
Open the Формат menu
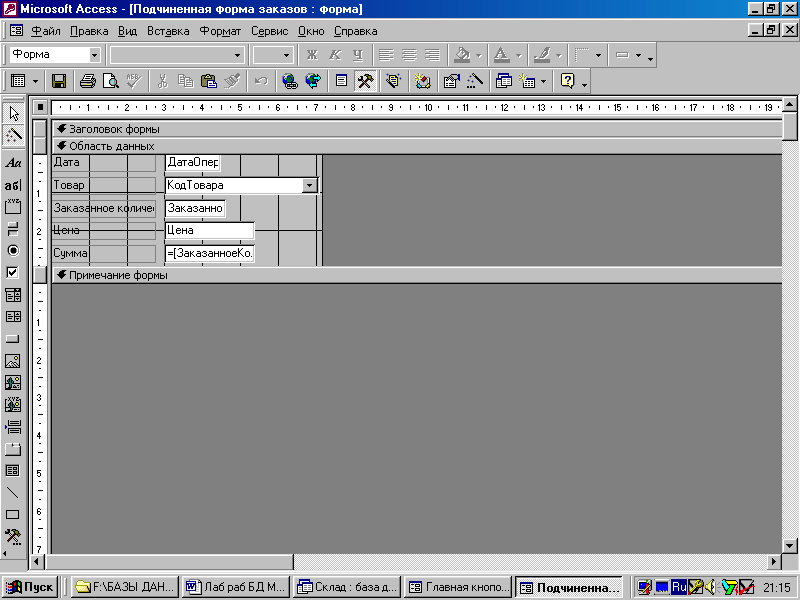coord(220,31)
